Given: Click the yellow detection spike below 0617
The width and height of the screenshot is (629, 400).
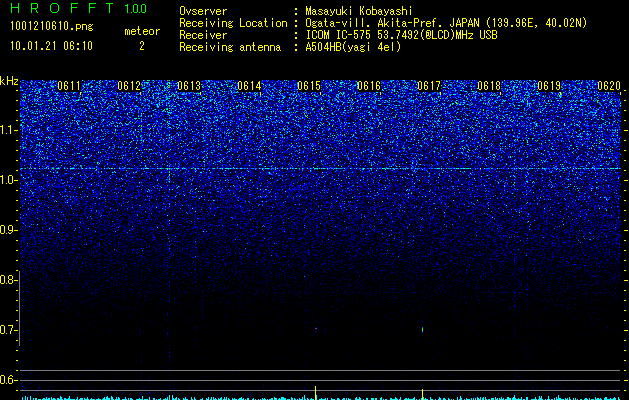Looking at the screenshot, I should tap(422, 394).
